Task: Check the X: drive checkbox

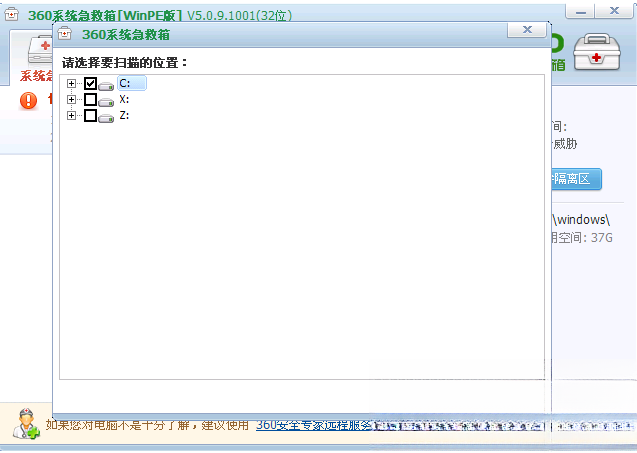Action: click(x=90, y=100)
